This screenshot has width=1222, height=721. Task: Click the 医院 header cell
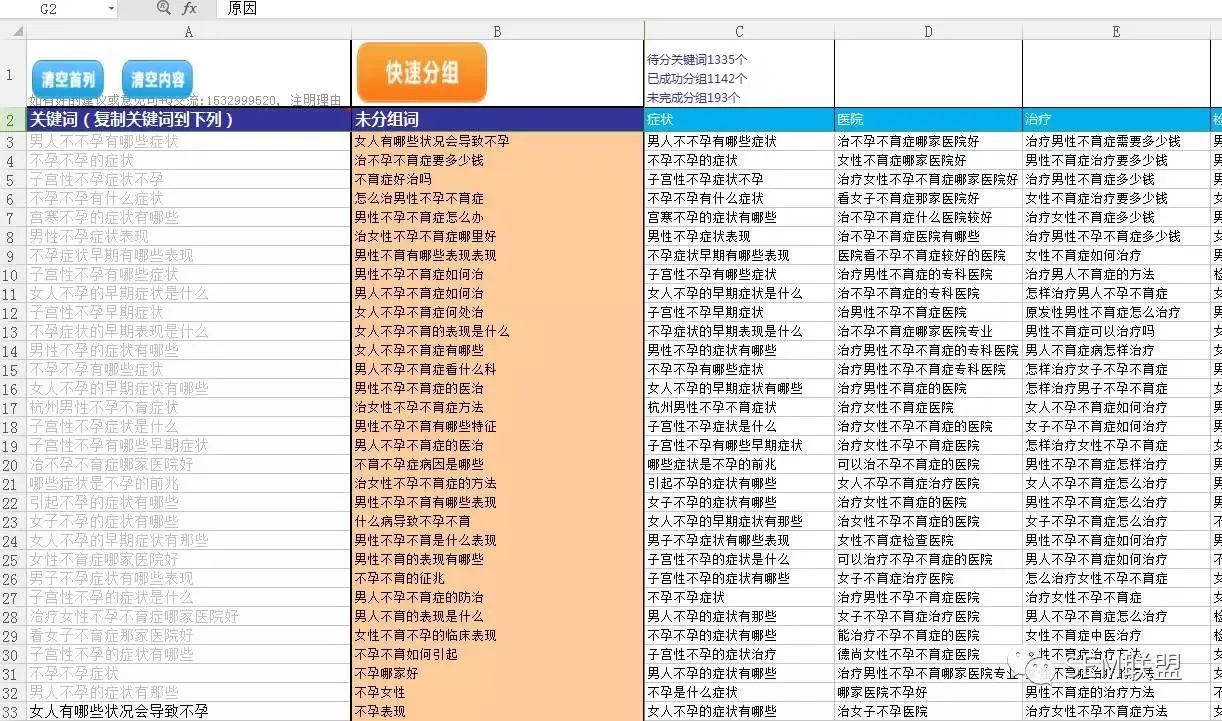(x=928, y=120)
